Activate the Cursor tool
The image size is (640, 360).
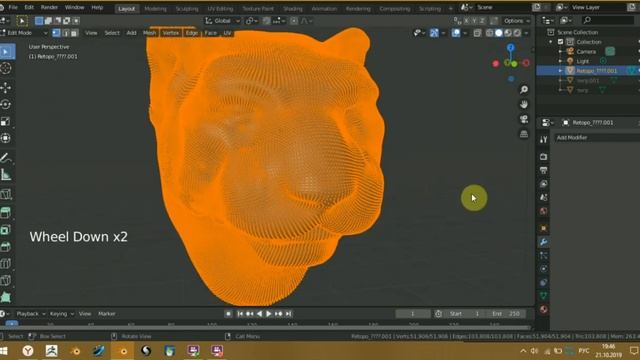pos(6,68)
